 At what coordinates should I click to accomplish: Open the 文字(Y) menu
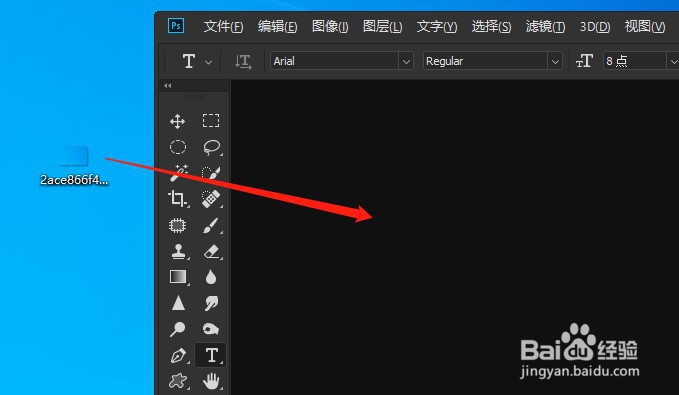tap(437, 26)
